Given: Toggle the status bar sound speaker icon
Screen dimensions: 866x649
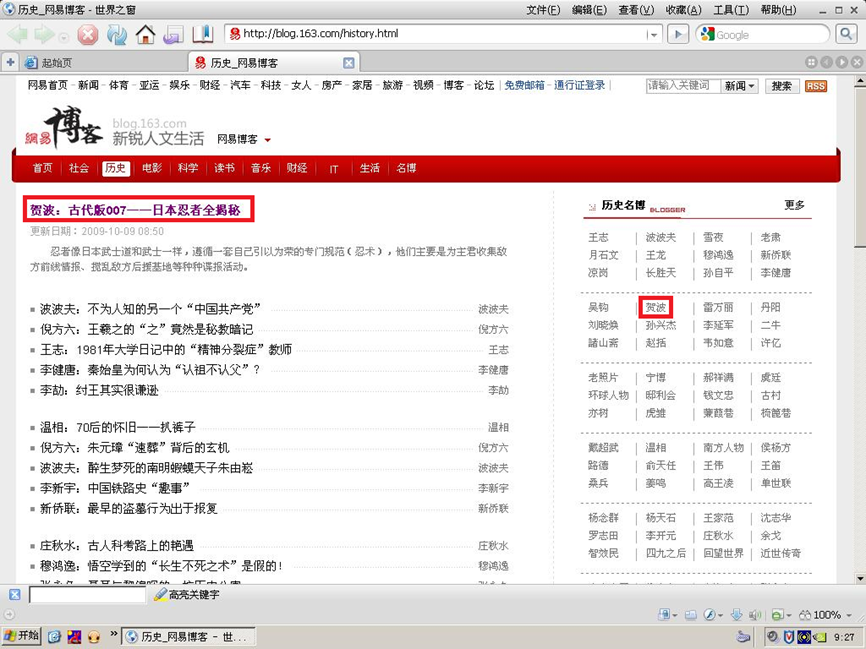Looking at the screenshot, I should pos(754,615).
